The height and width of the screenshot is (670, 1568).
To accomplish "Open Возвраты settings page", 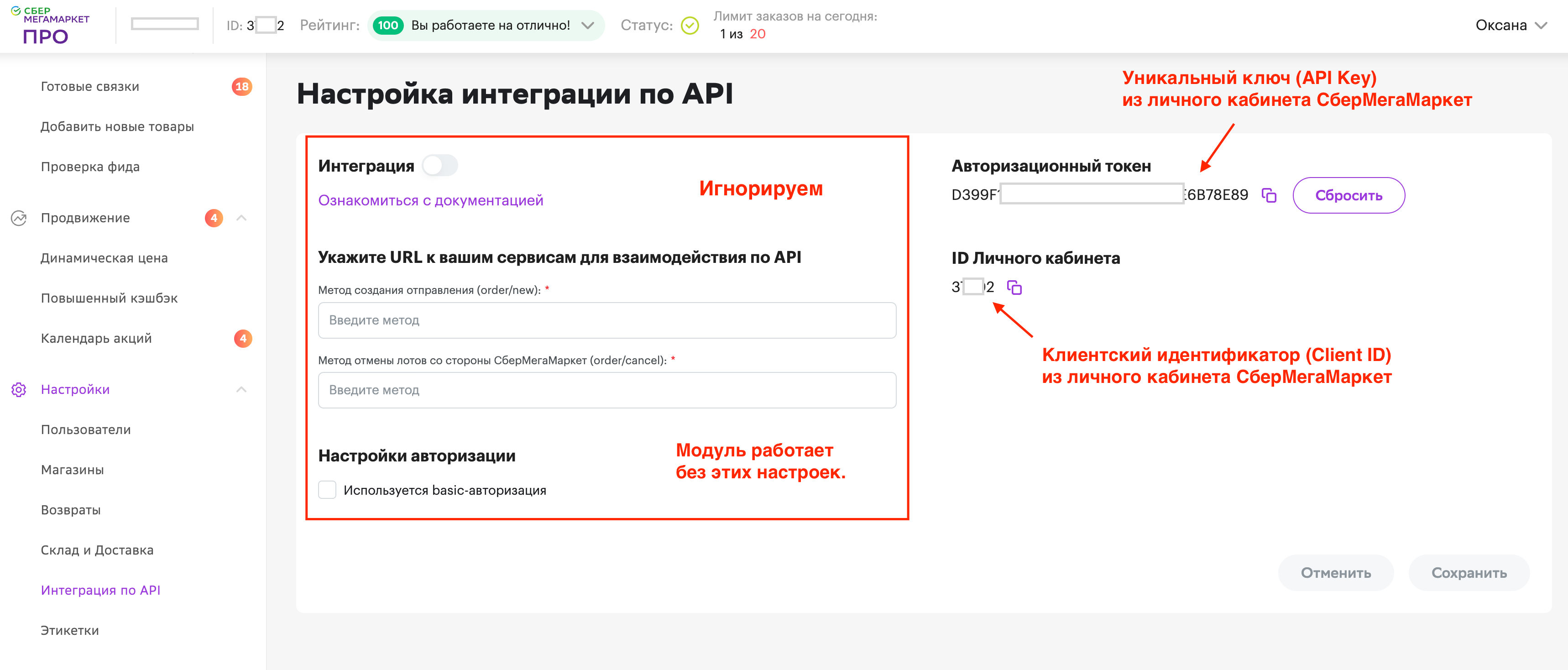I will [x=71, y=510].
